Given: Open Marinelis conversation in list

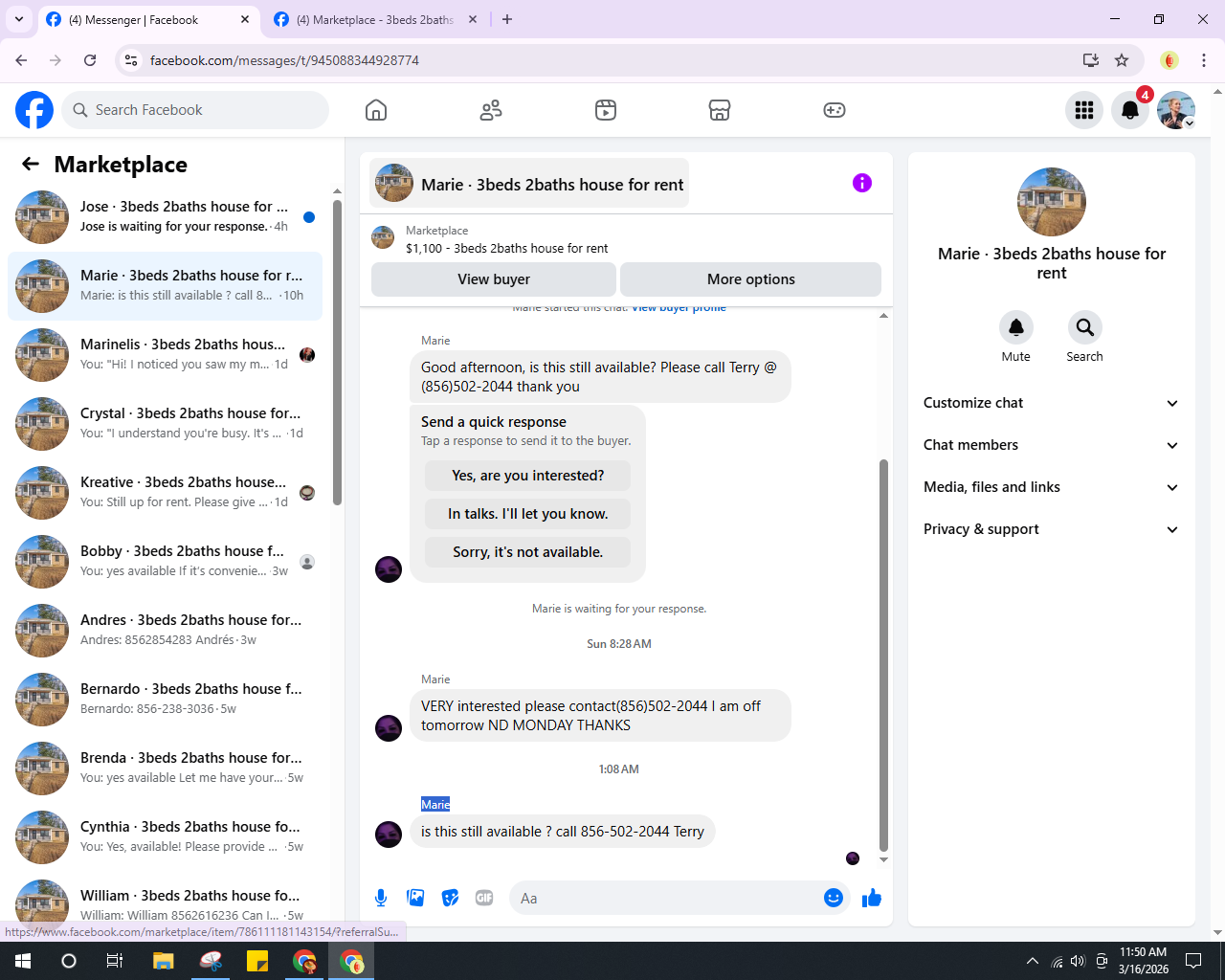Looking at the screenshot, I should click(165, 355).
